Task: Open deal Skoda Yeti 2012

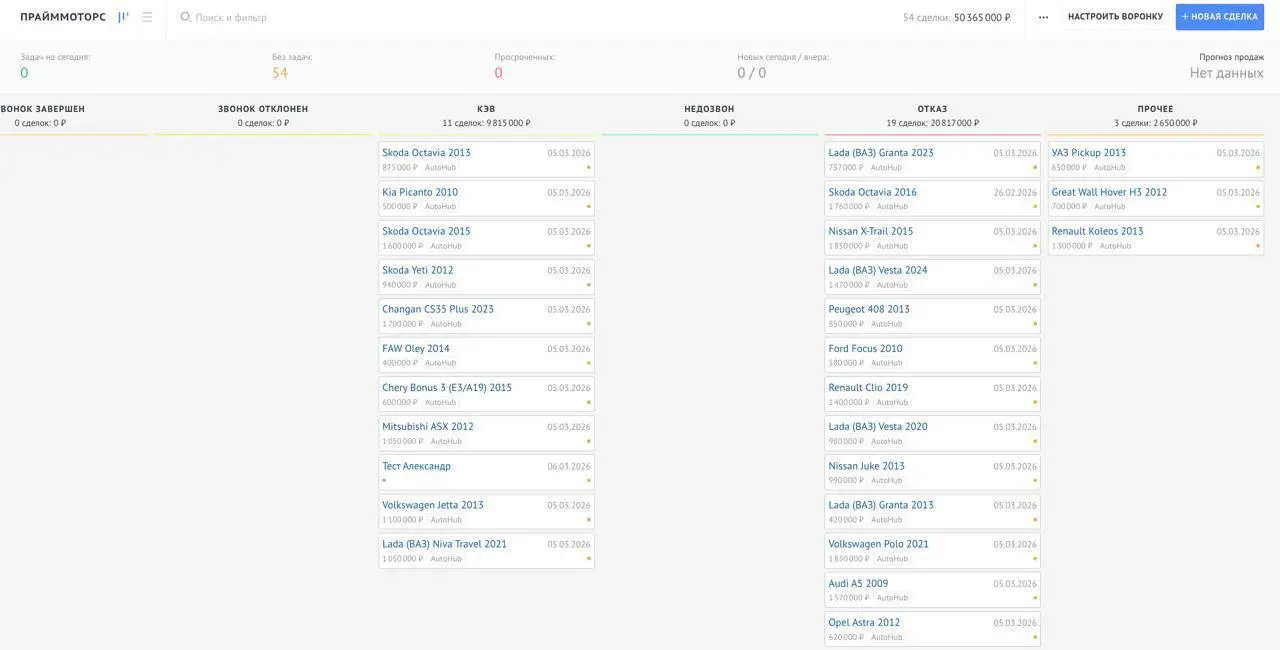Action: pos(418,270)
